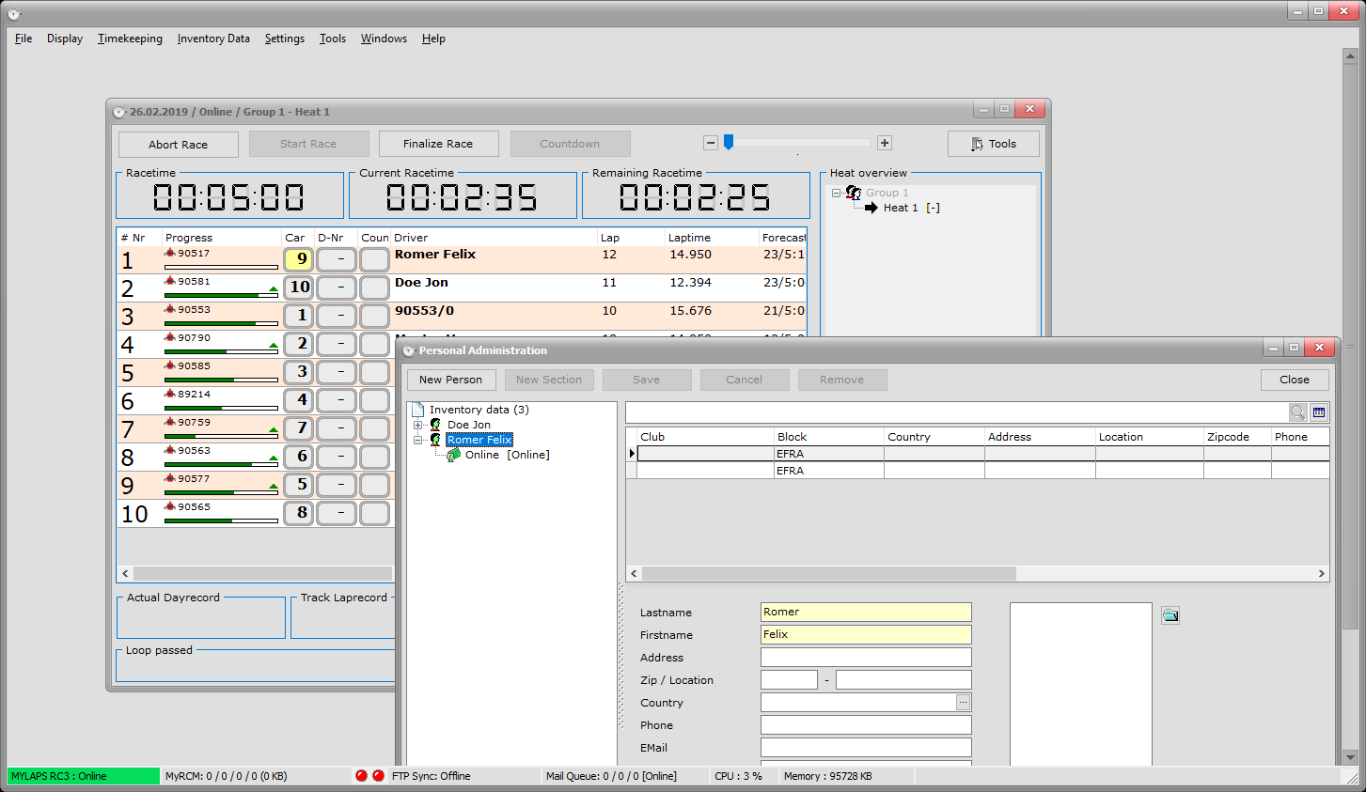Click into the Lastname field containing Romer
This screenshot has width=1366, height=792.
click(865, 612)
